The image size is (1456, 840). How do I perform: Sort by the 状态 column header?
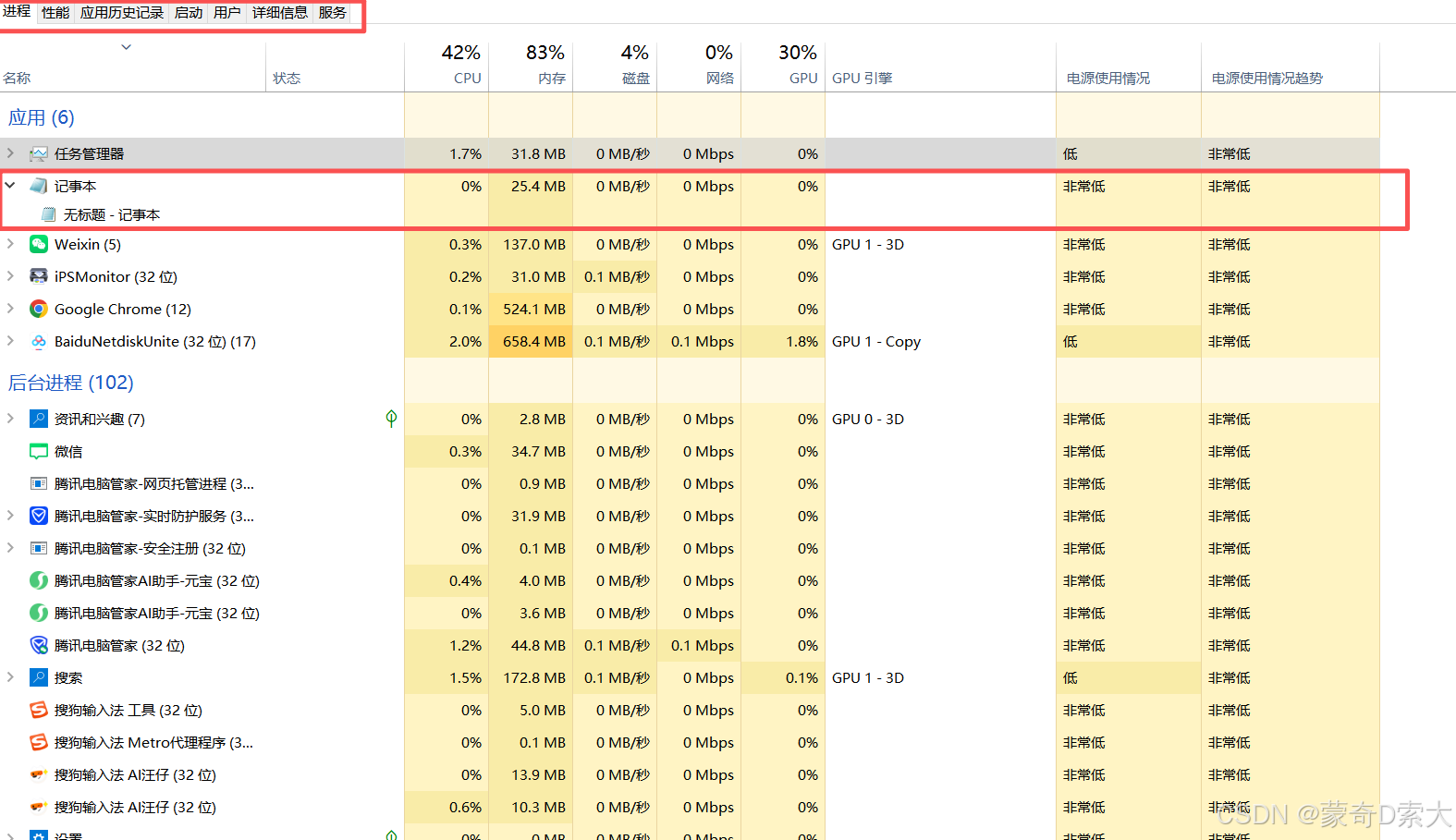(x=336, y=67)
